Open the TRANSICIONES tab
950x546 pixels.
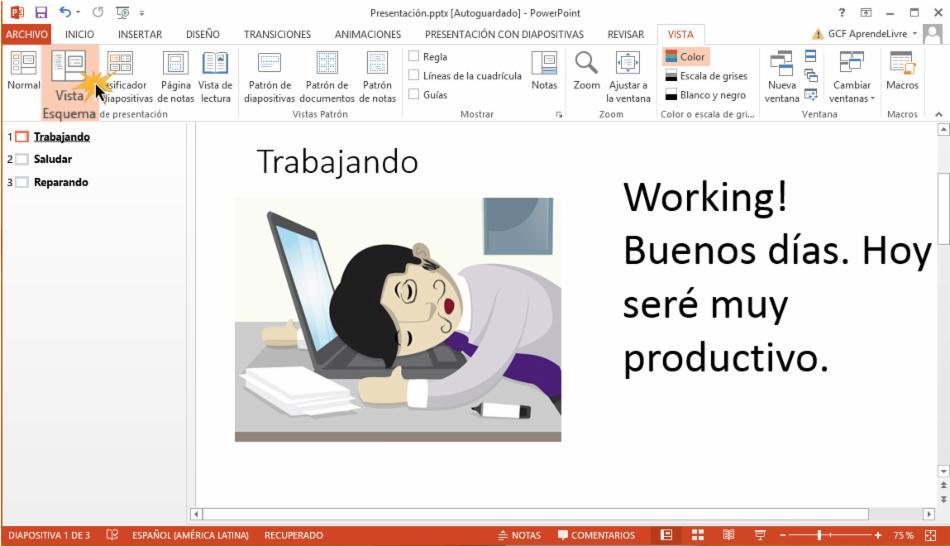277,34
